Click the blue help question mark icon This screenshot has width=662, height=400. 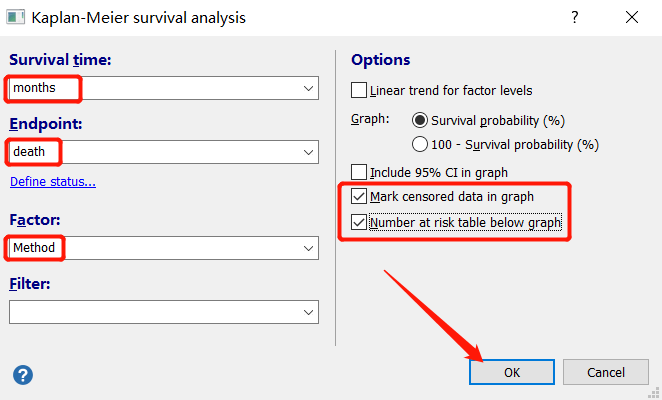click(23, 375)
